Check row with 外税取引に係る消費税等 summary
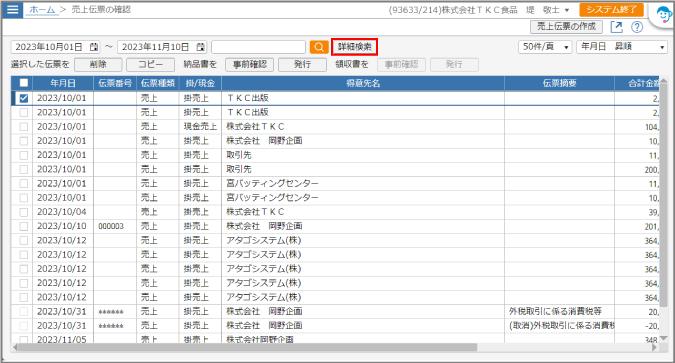The width and height of the screenshot is (675, 363). pyautogui.click(x=24, y=311)
